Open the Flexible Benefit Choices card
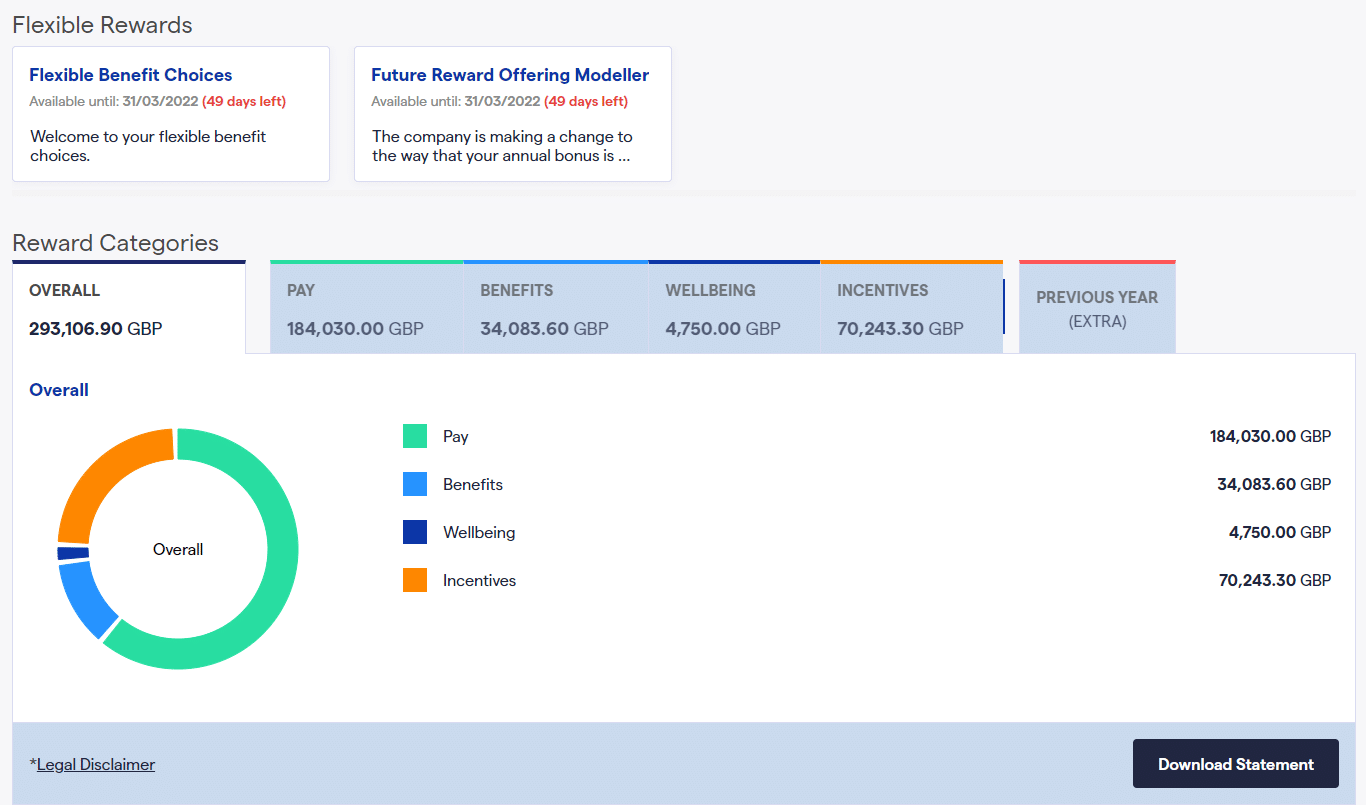This screenshot has height=805, width=1366. pos(171,114)
